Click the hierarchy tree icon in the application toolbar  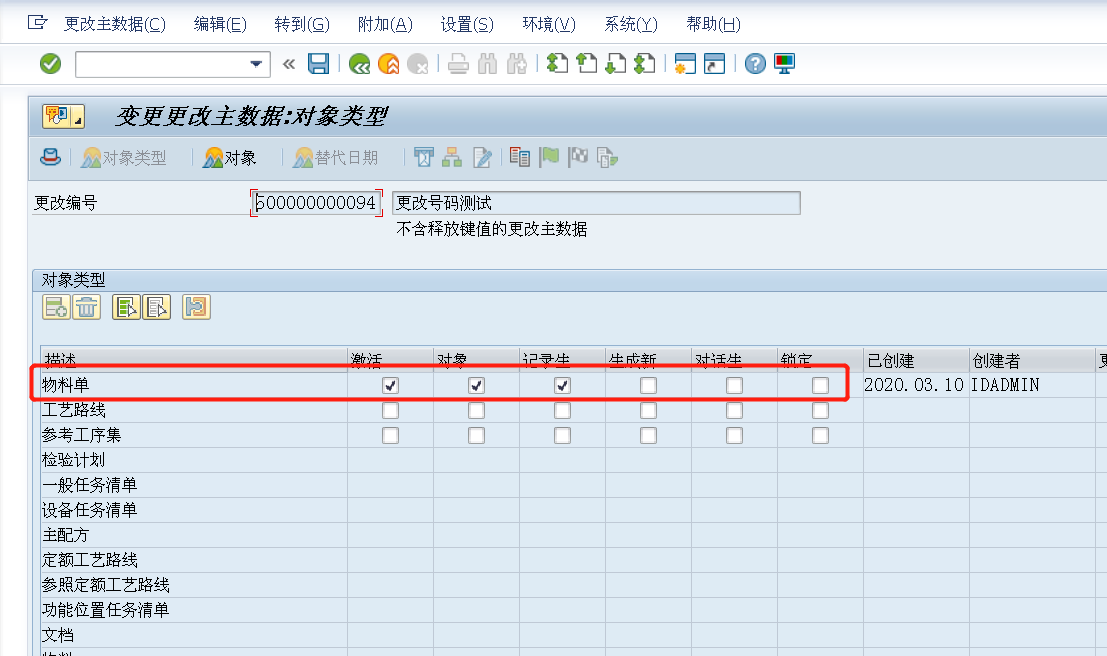(x=452, y=157)
